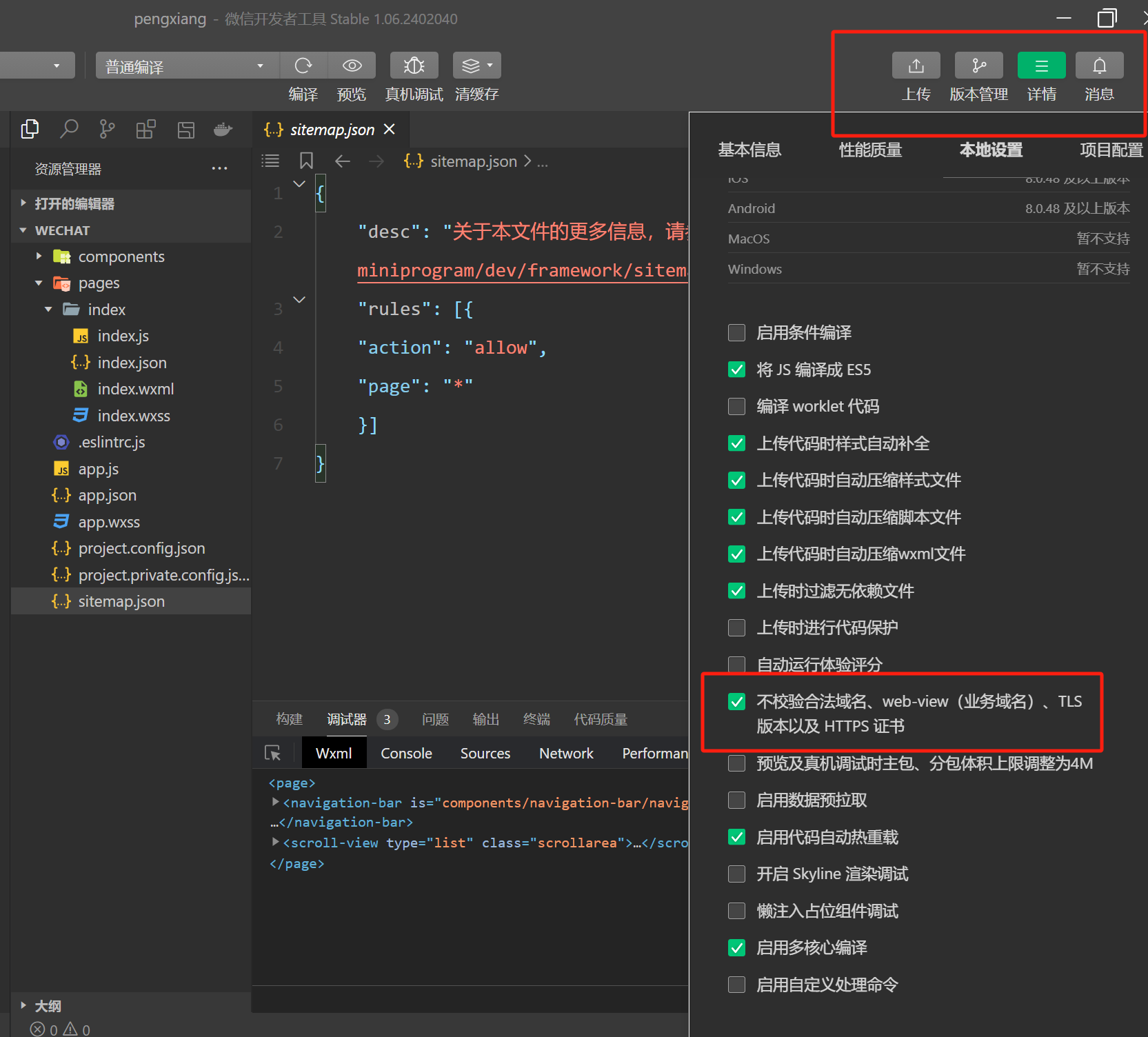Toggle filter unused files on upload
This screenshot has width=1148, height=1037.
[x=736, y=591]
